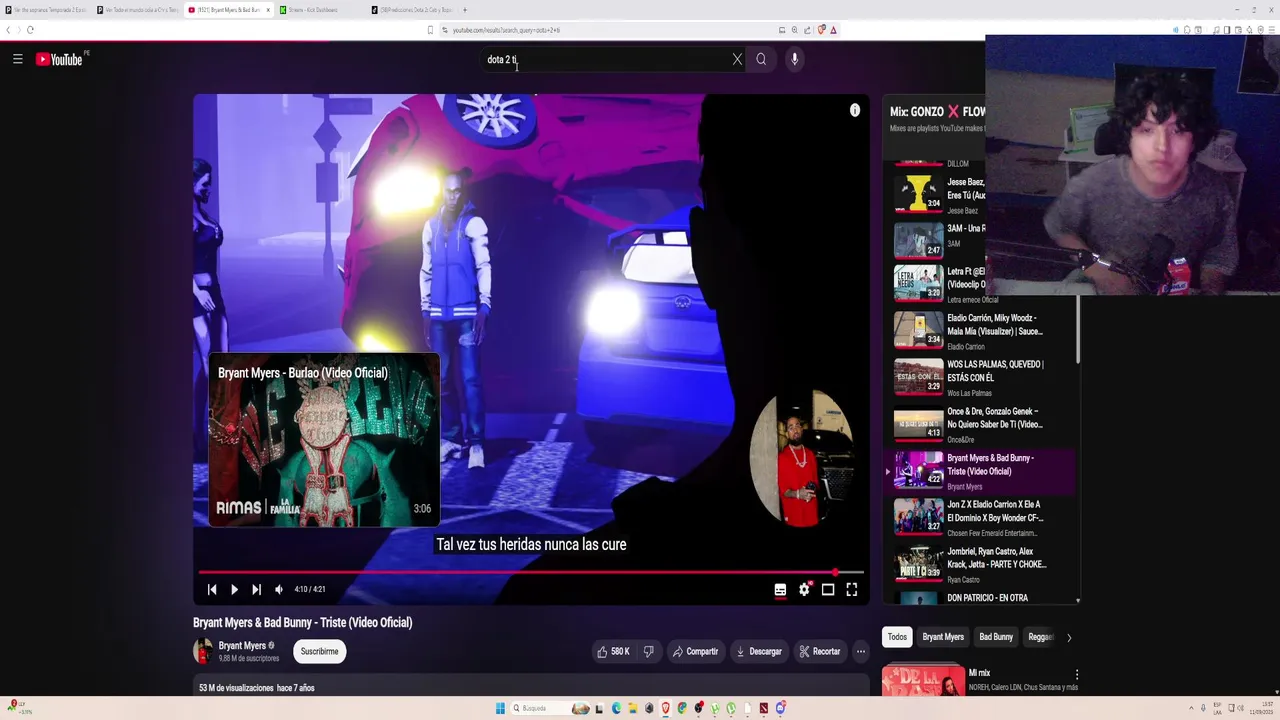Select the Todos filter chip
Image resolution: width=1280 pixels, height=720 pixels.
point(897,637)
